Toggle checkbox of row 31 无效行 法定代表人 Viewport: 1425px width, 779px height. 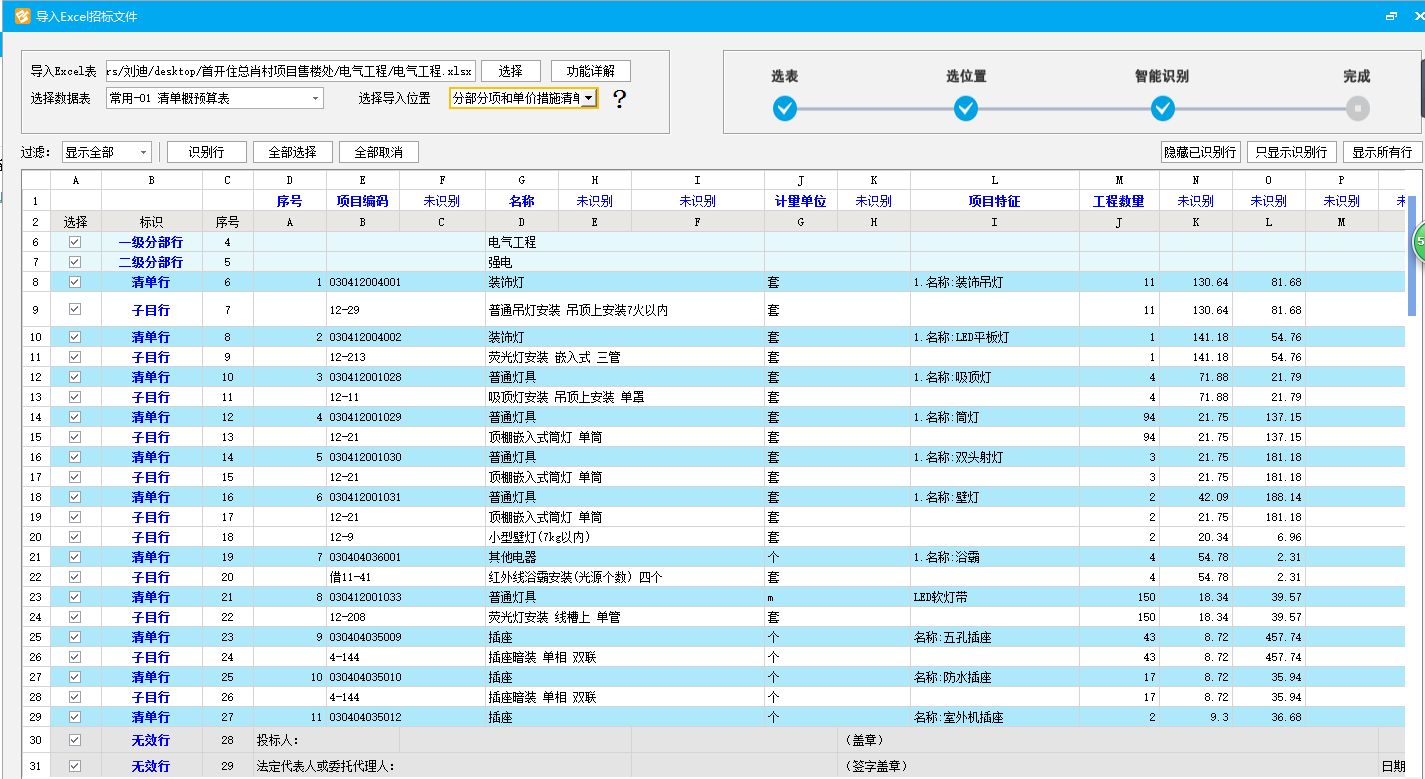pyautogui.click(x=75, y=766)
